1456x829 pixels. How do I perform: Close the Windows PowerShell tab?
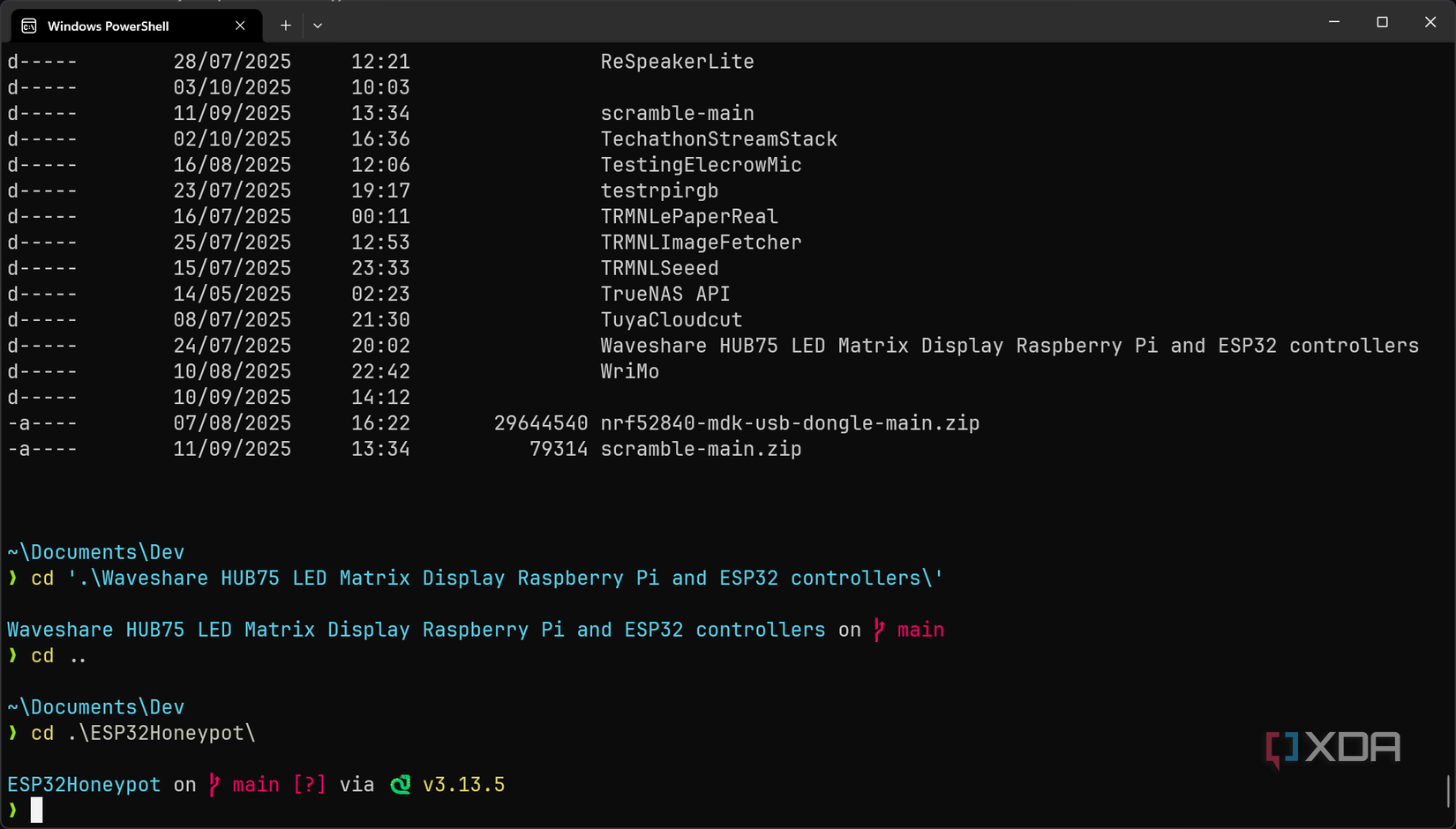click(239, 26)
